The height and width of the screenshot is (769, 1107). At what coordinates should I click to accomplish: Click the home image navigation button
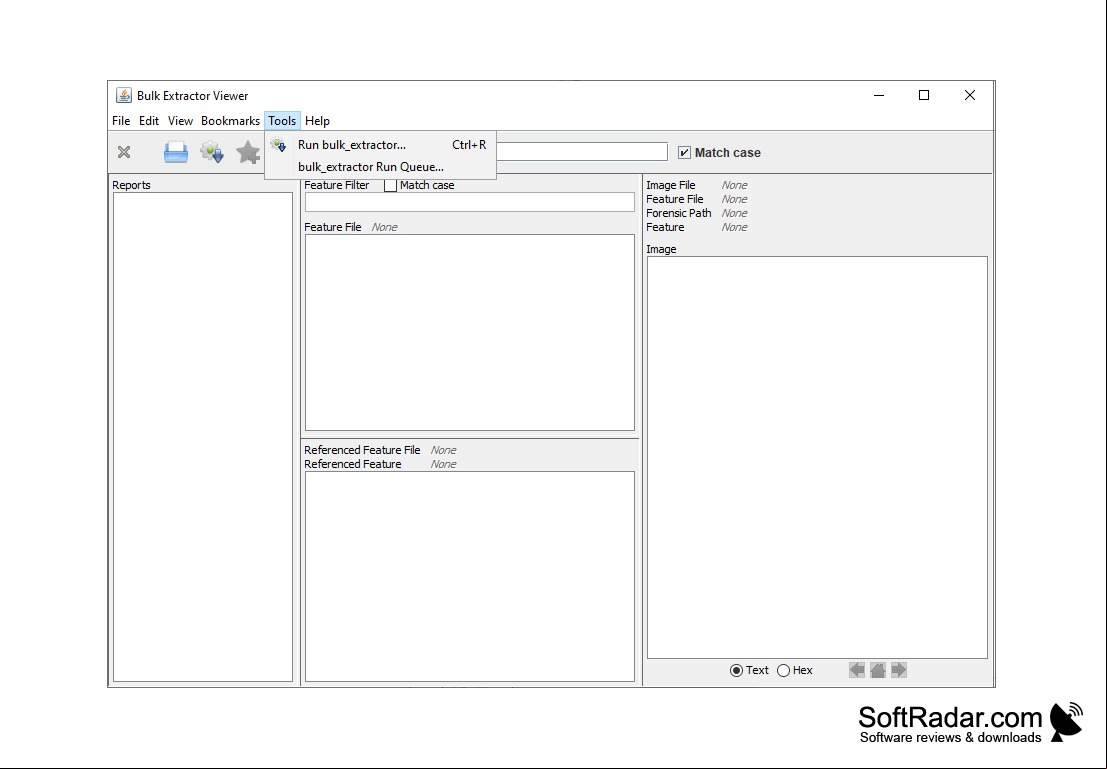coord(878,670)
